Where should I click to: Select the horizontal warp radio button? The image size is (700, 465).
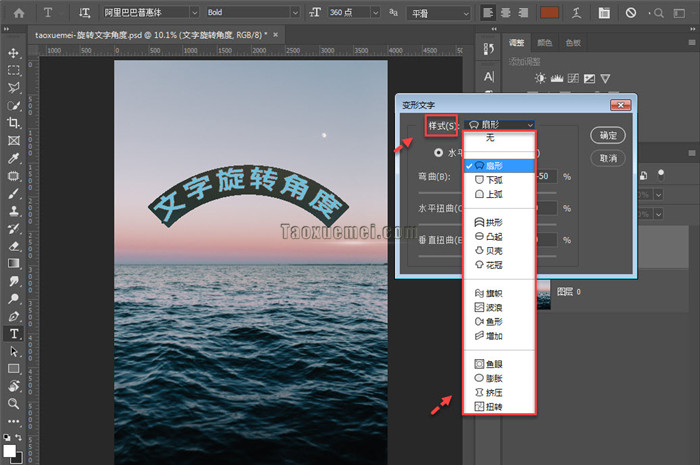pyautogui.click(x=438, y=153)
